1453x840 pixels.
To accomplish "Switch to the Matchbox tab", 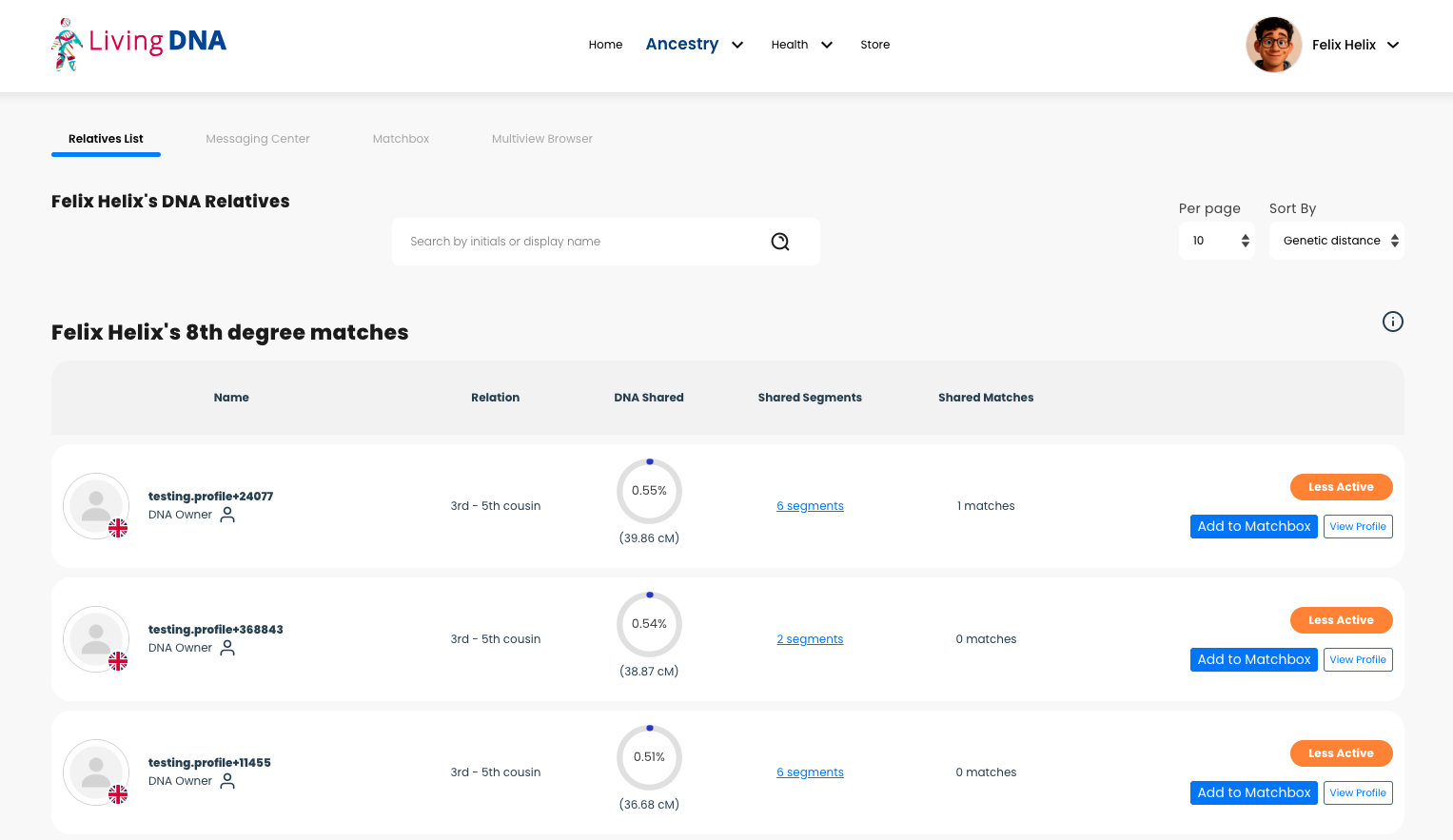I will pos(401,139).
